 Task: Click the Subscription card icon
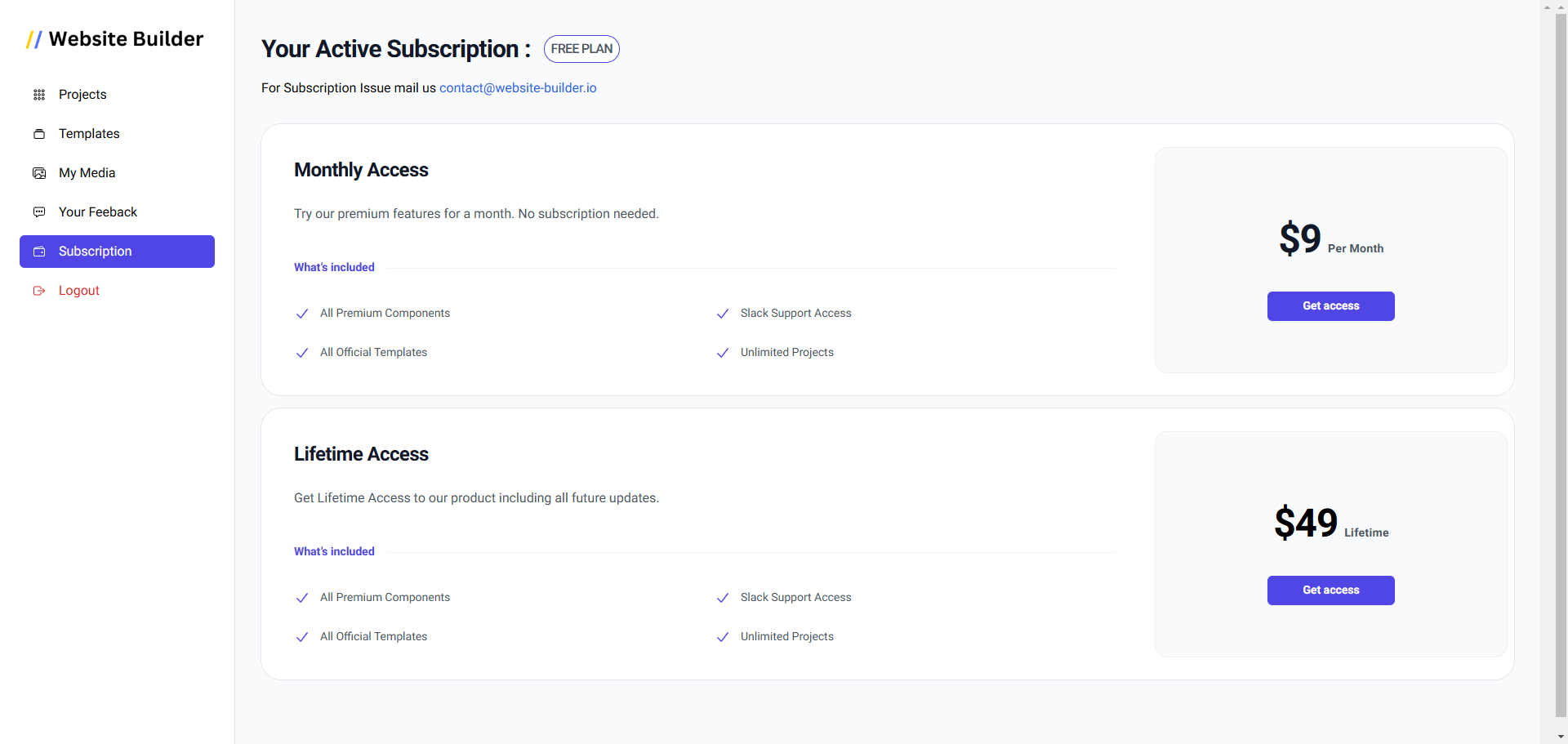[39, 252]
